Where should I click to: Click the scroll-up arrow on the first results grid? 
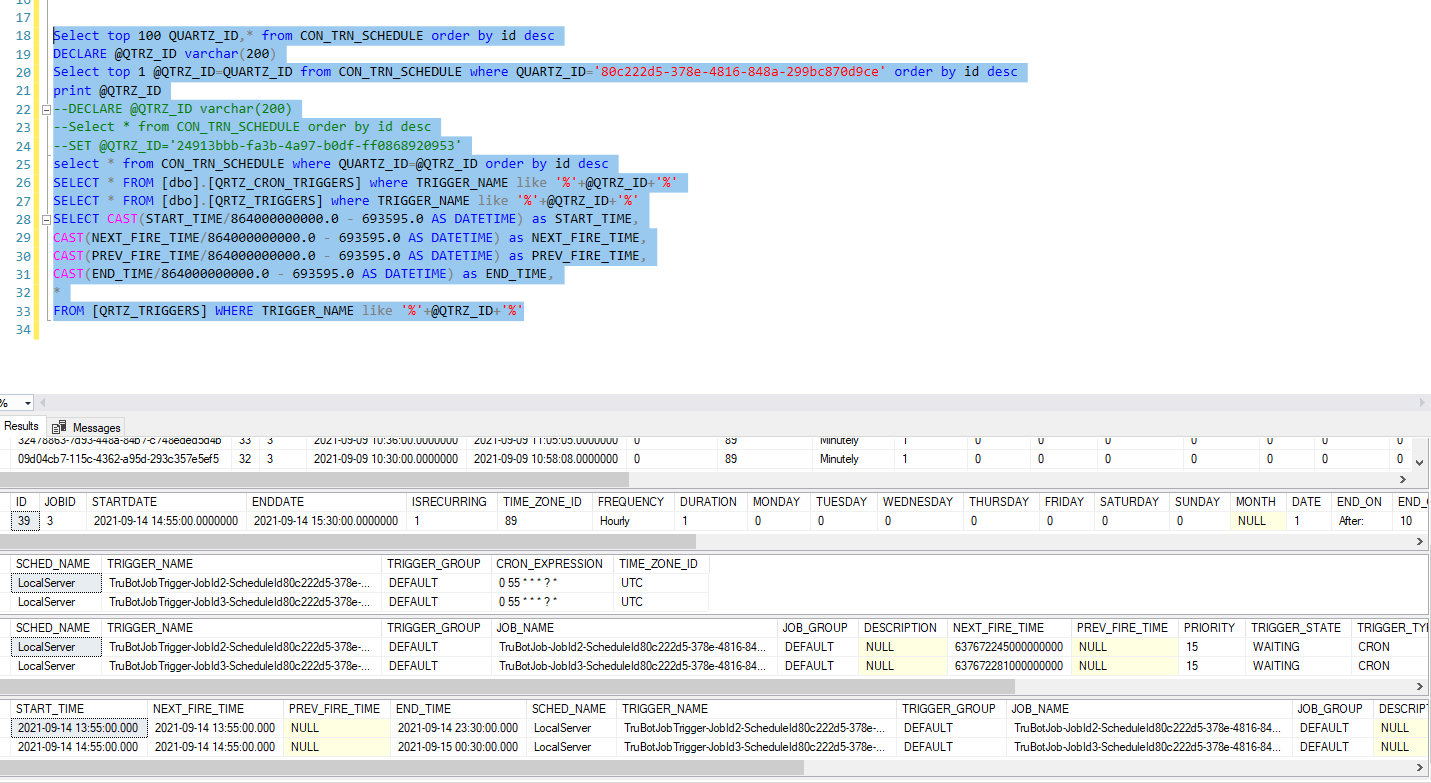coord(1419,436)
